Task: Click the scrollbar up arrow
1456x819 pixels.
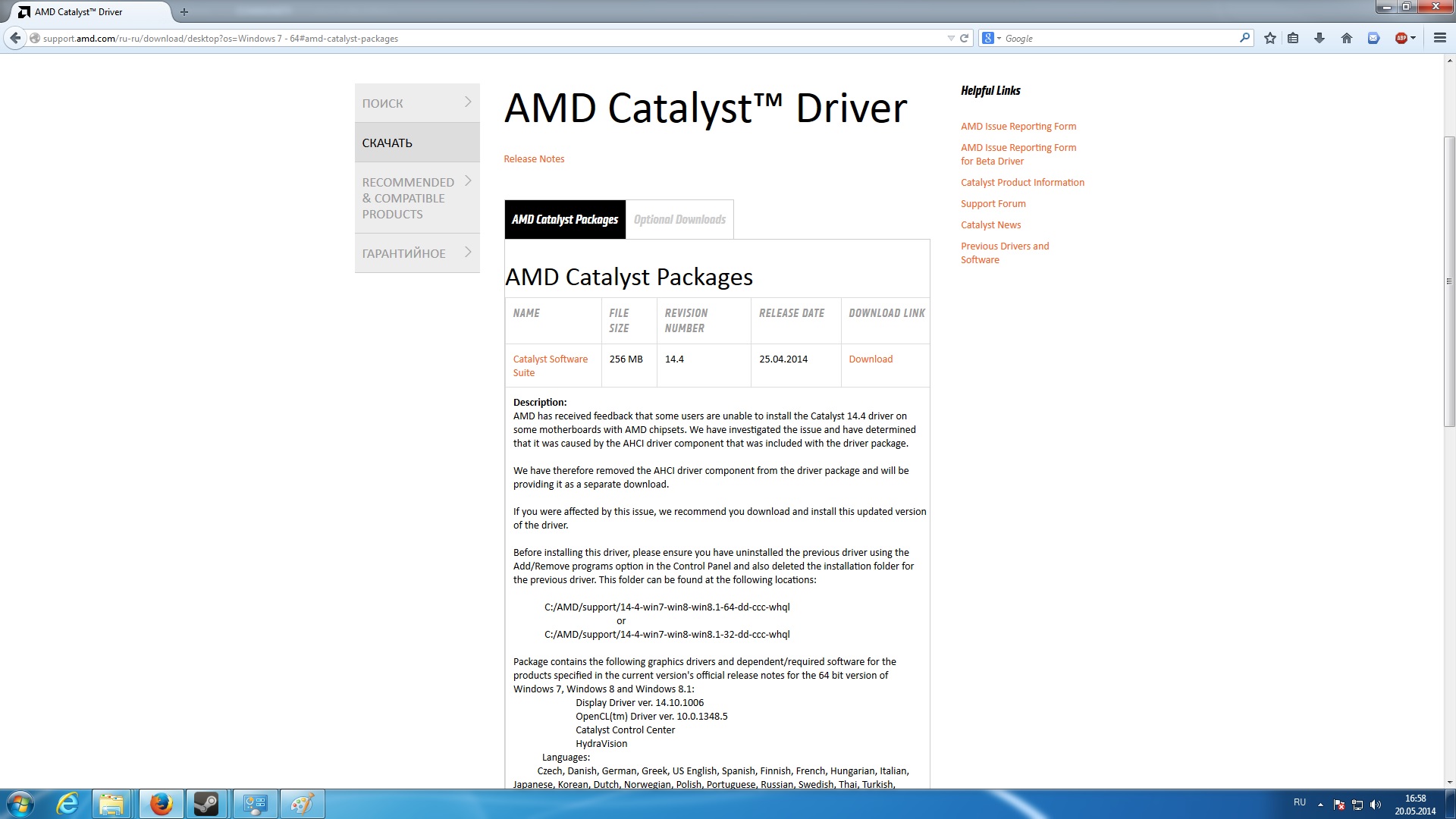Action: [x=1449, y=61]
